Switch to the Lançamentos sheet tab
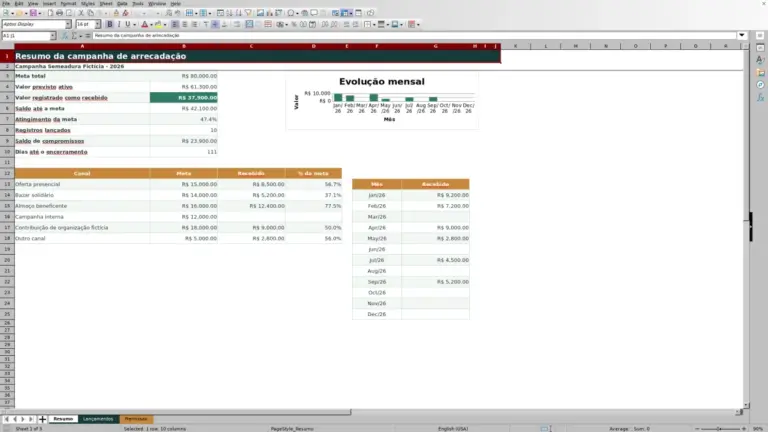The height and width of the screenshot is (432, 768). pyautogui.click(x=98, y=419)
